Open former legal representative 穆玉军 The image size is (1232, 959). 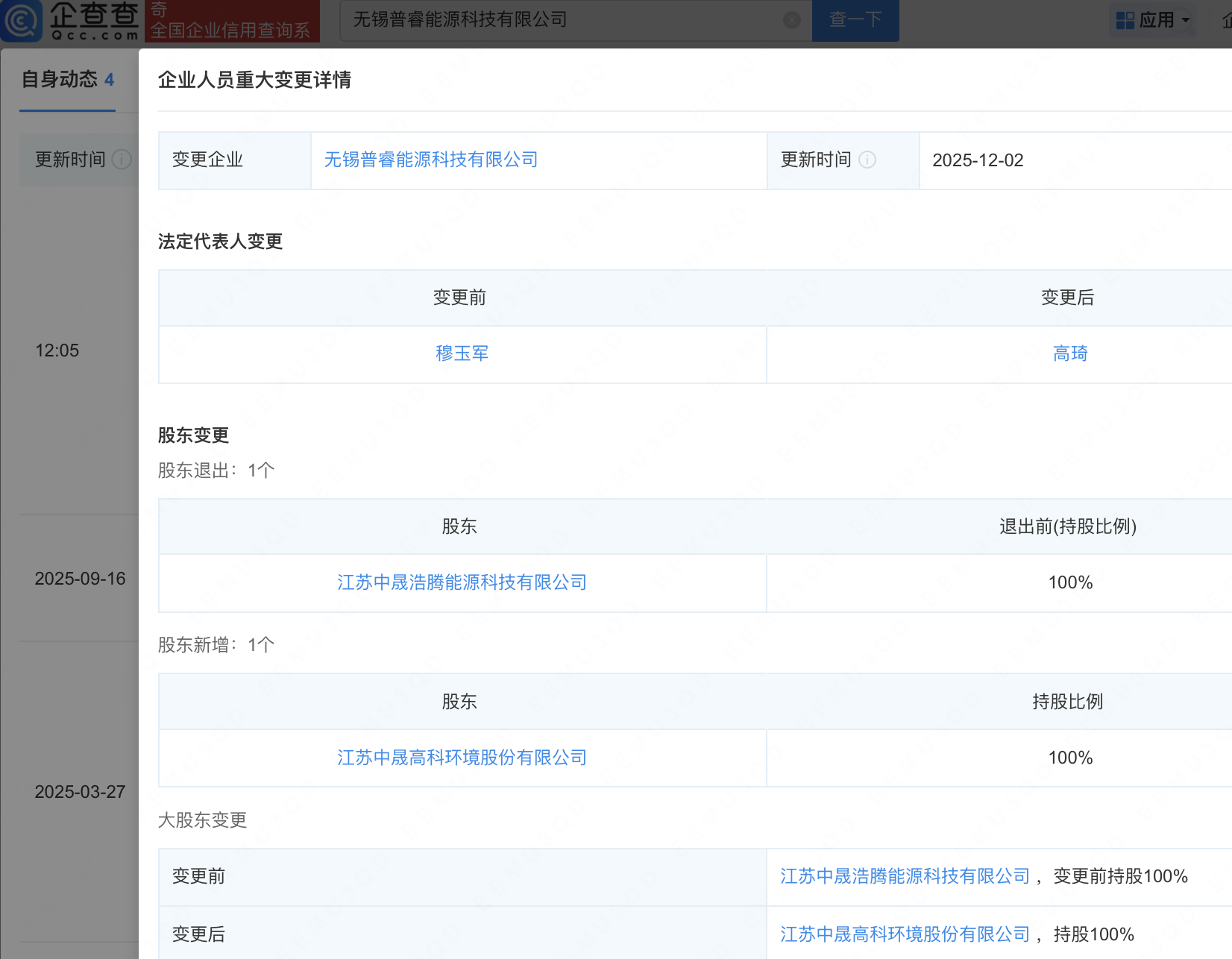point(462,353)
